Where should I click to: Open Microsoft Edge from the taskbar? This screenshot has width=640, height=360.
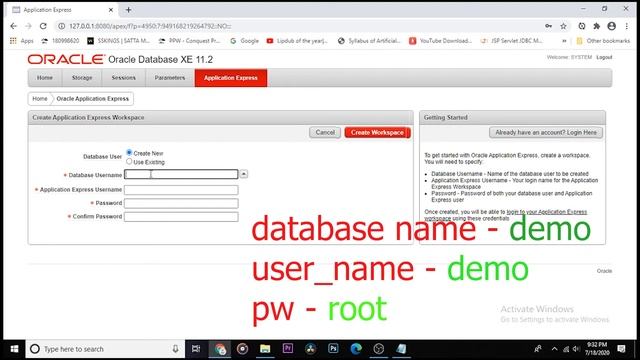pos(356,349)
